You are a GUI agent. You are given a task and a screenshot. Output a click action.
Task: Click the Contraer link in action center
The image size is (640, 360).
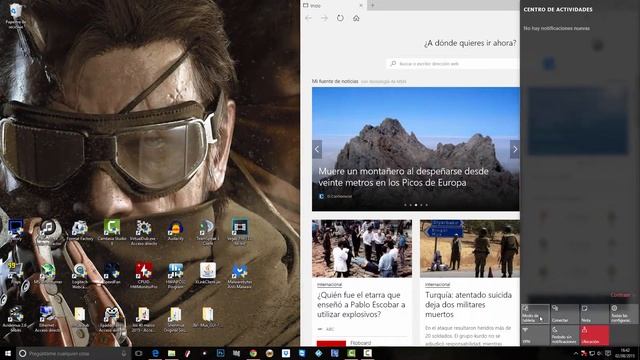click(620, 295)
